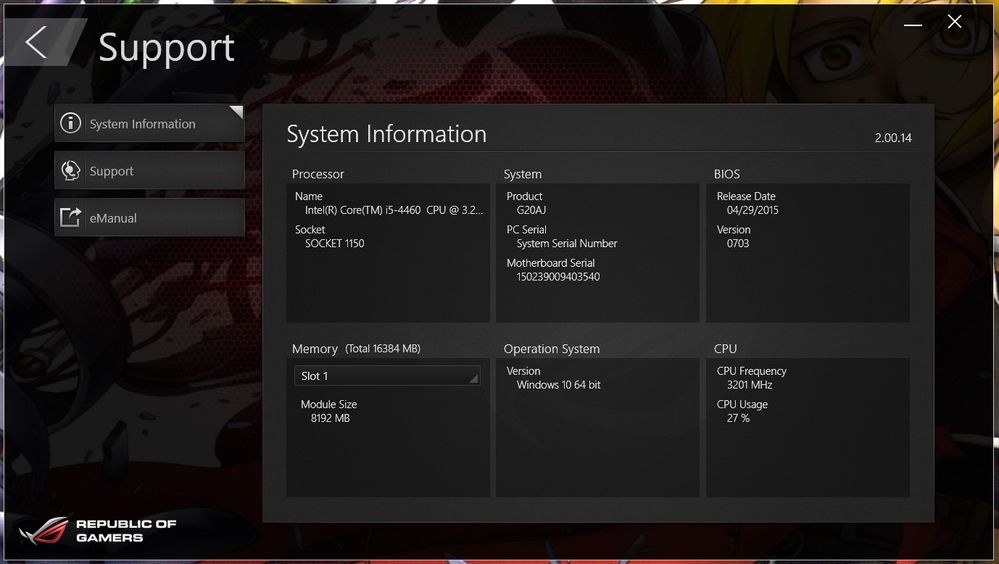Viewport: 999px width, 564px height.
Task: Select the SOCKET 1150 value
Action: point(334,243)
